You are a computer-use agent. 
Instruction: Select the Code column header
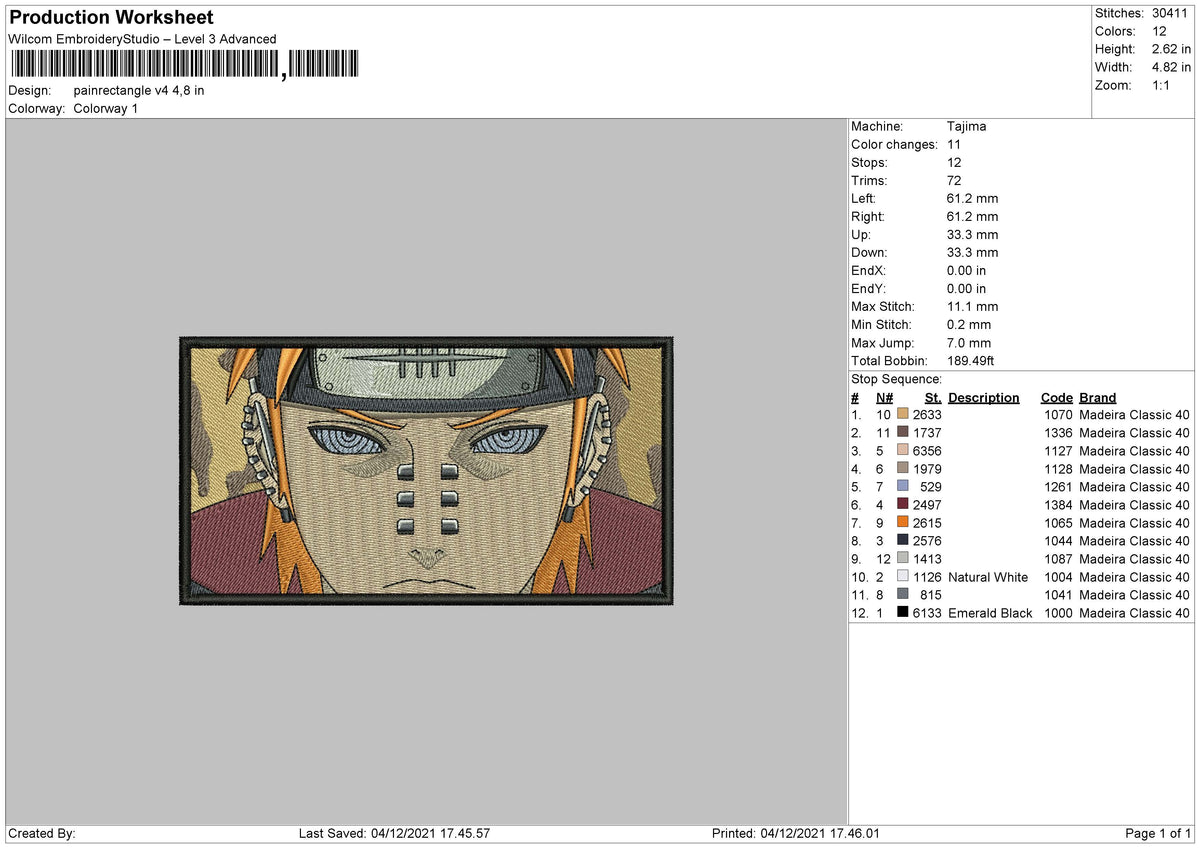point(1057,397)
